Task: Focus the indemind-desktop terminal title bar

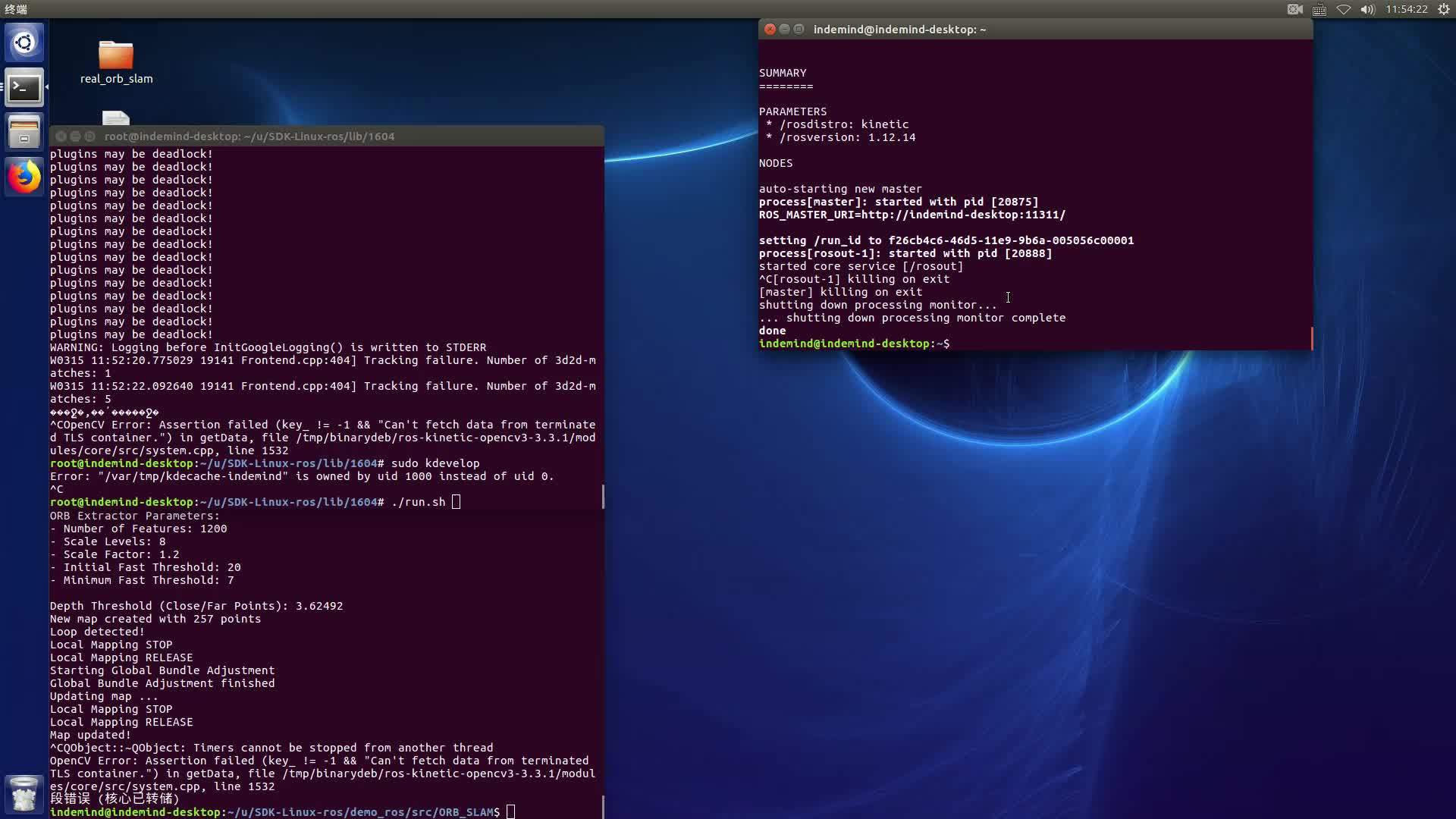Action: pos(1035,29)
